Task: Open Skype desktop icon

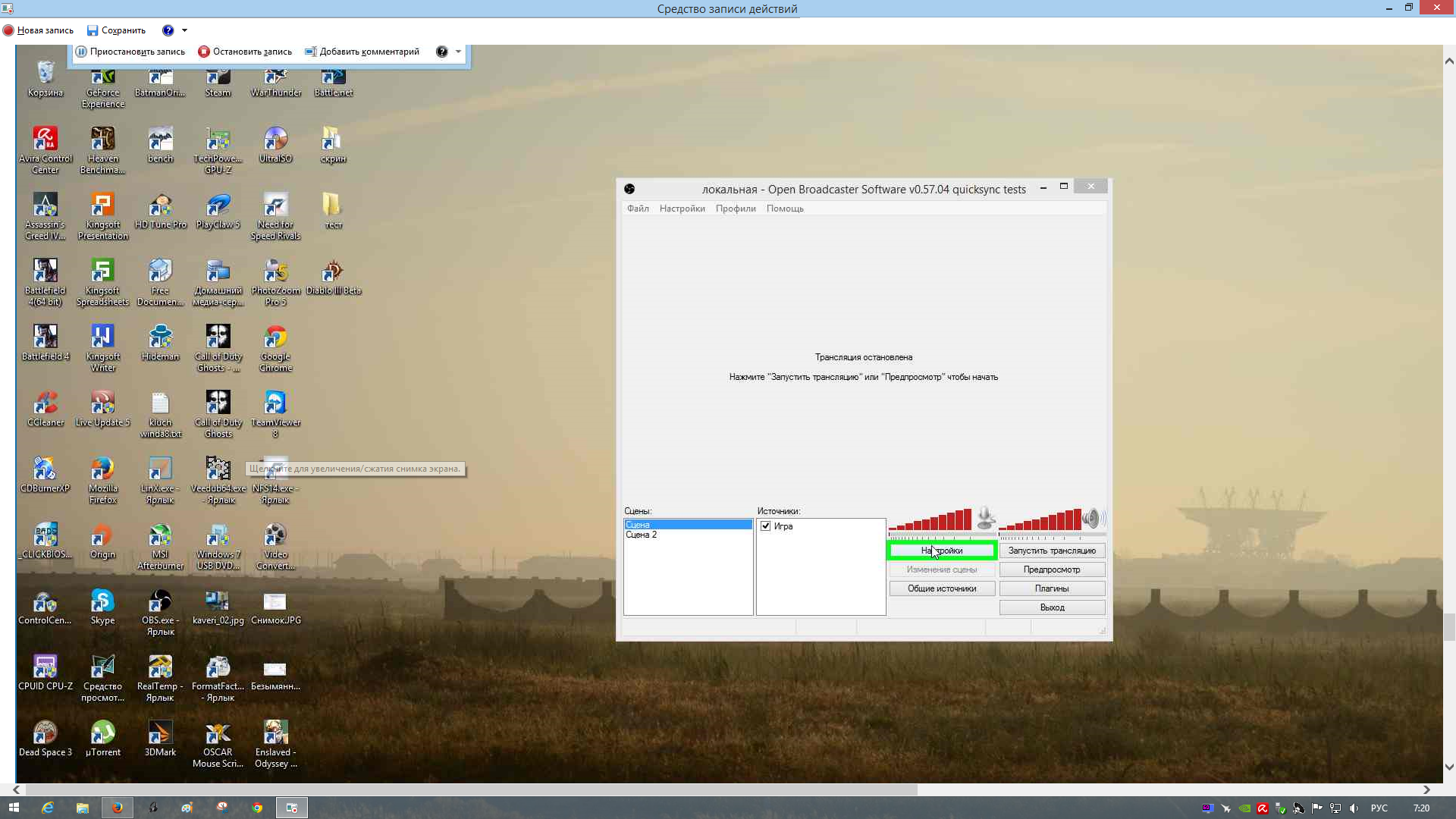Action: point(102,602)
